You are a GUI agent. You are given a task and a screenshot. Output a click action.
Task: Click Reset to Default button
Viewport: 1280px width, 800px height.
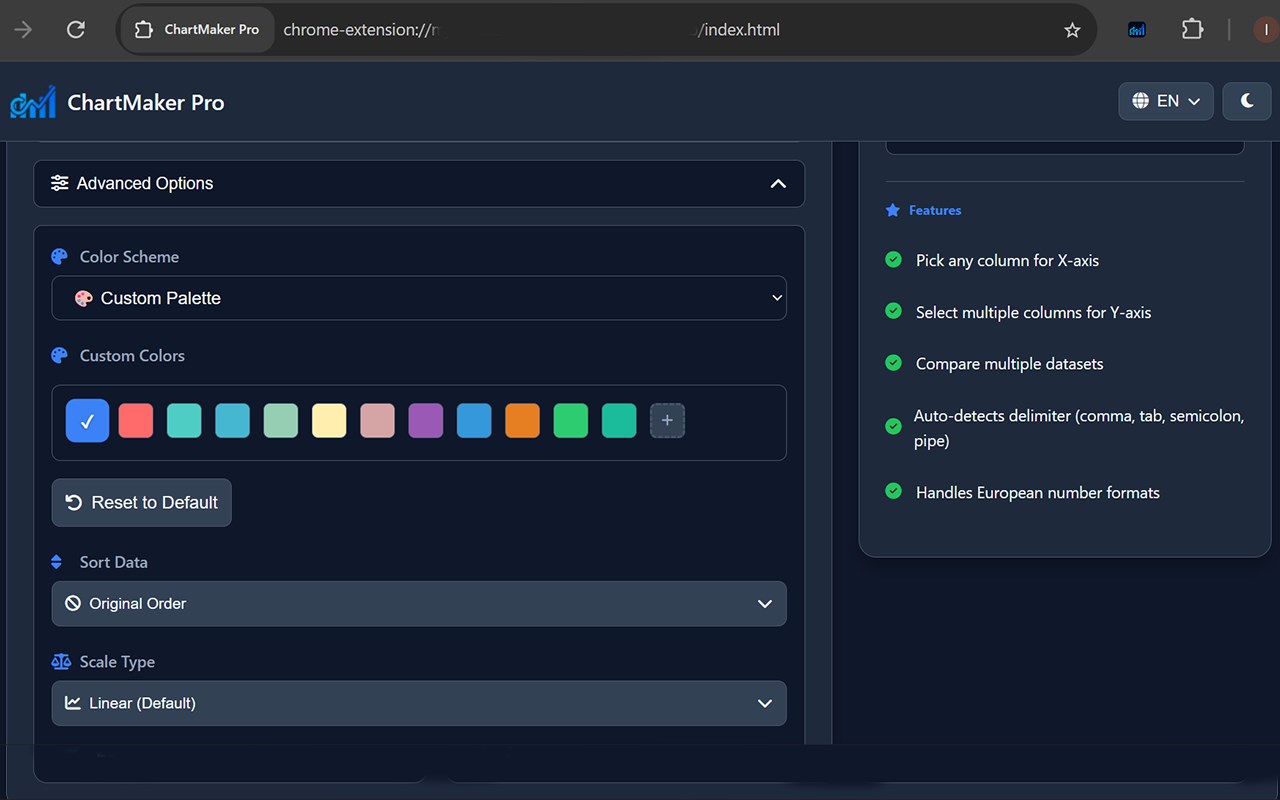141,502
